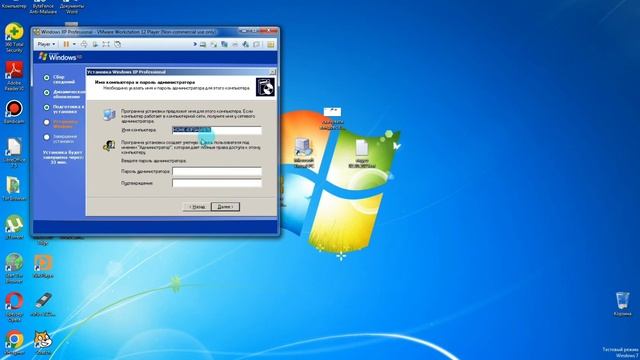Image resolution: width=640 pixels, height=360 pixels.
Task: Click the password confirmation field
Action: click(217, 183)
